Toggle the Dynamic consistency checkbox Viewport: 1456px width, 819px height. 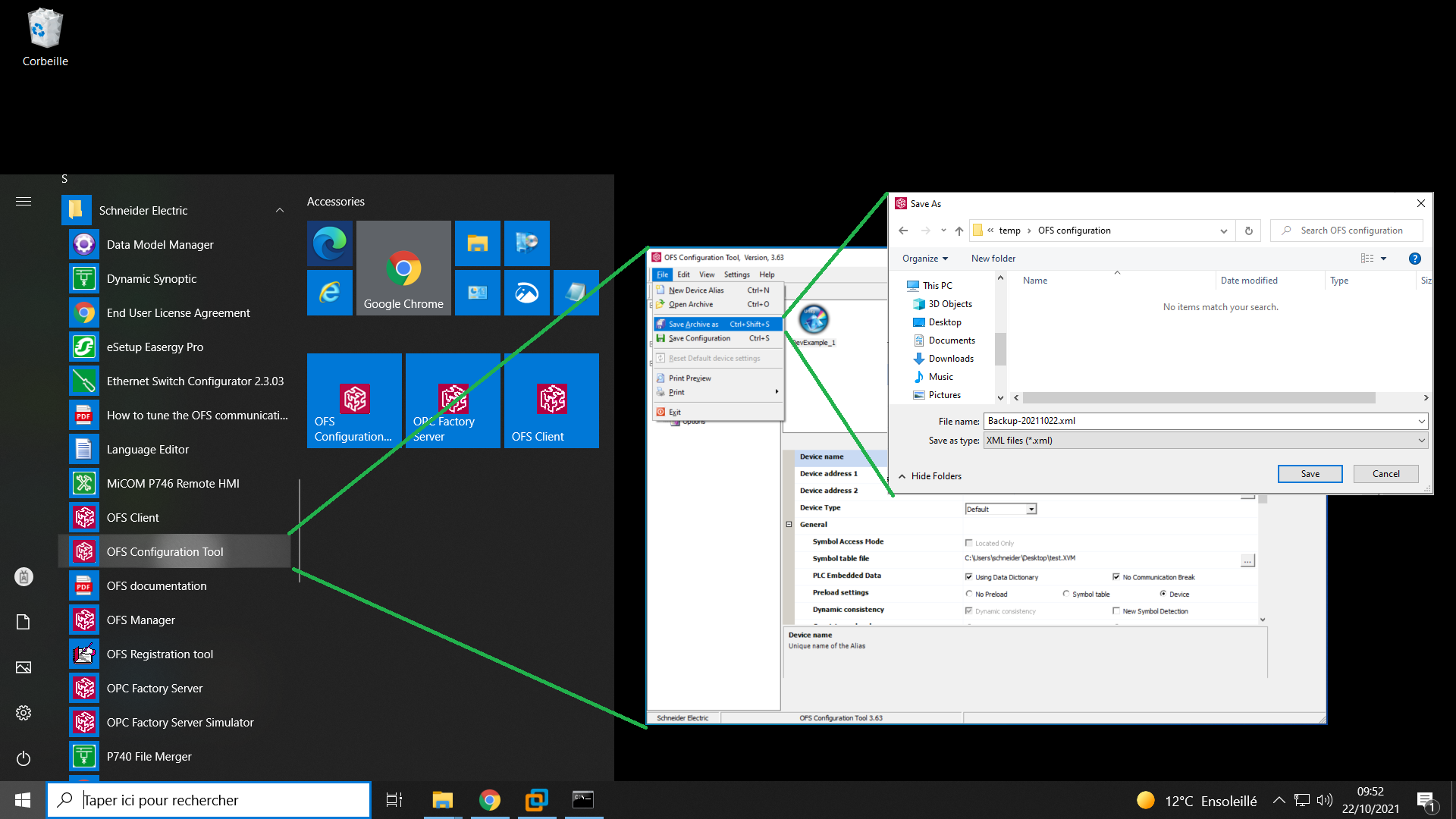tap(968, 610)
